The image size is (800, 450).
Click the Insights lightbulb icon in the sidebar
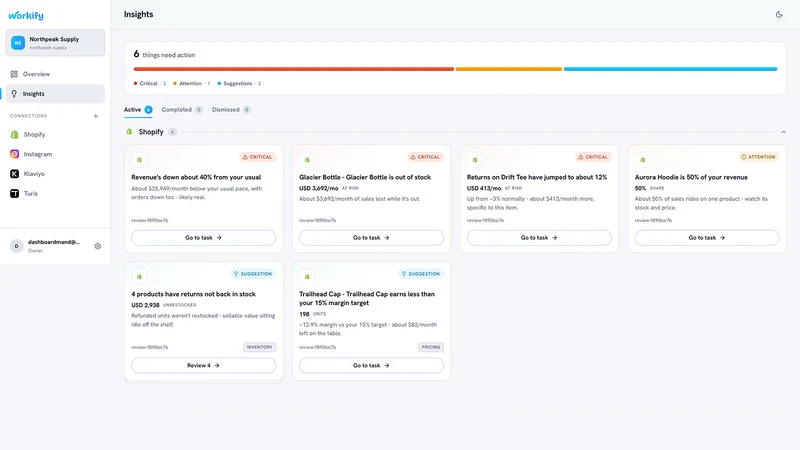[14, 94]
